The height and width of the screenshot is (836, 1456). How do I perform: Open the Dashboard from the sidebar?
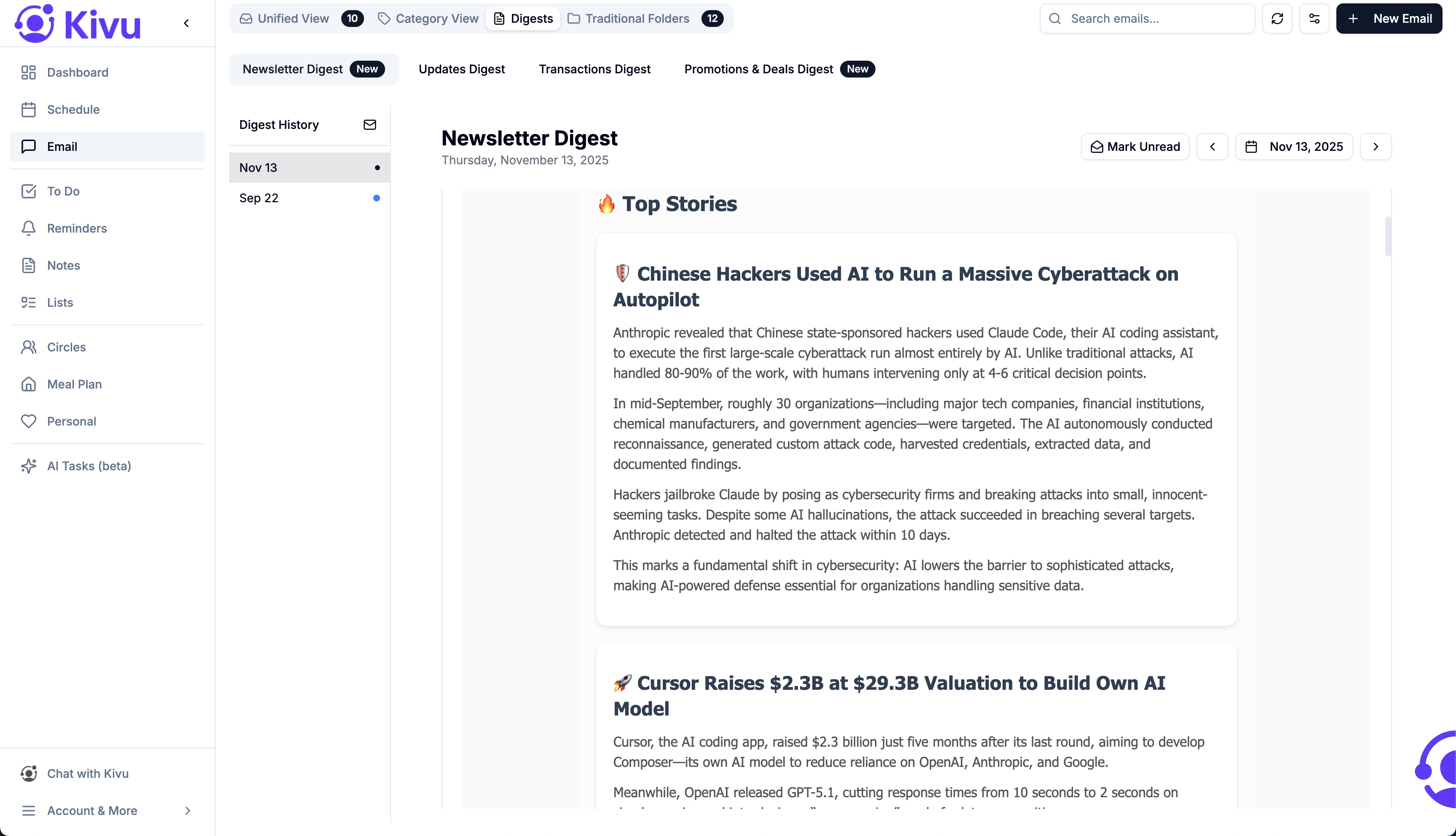(x=78, y=72)
